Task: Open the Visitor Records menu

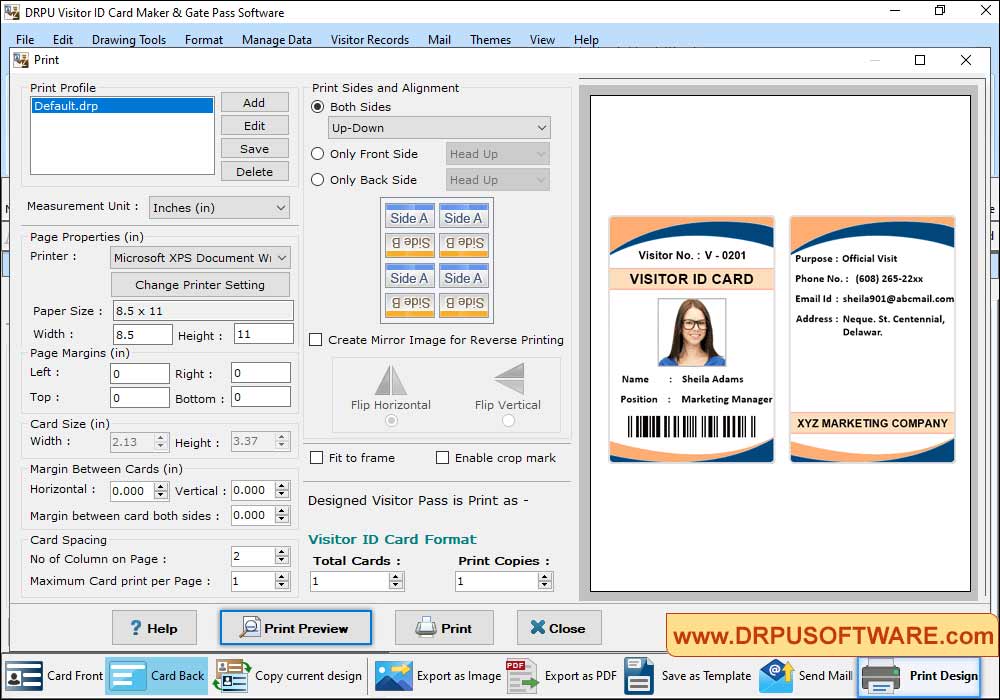Action: 370,40
